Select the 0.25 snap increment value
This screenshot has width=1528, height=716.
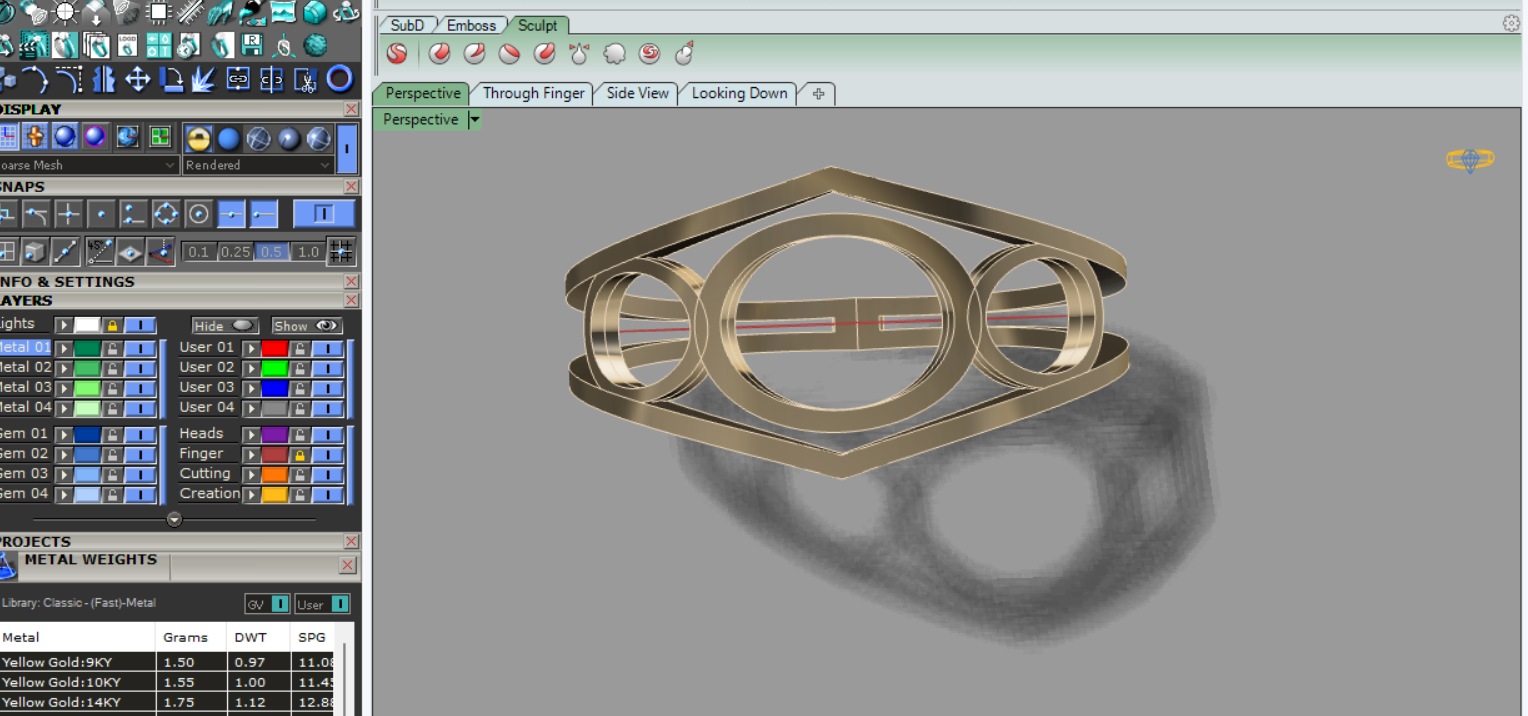click(x=235, y=251)
